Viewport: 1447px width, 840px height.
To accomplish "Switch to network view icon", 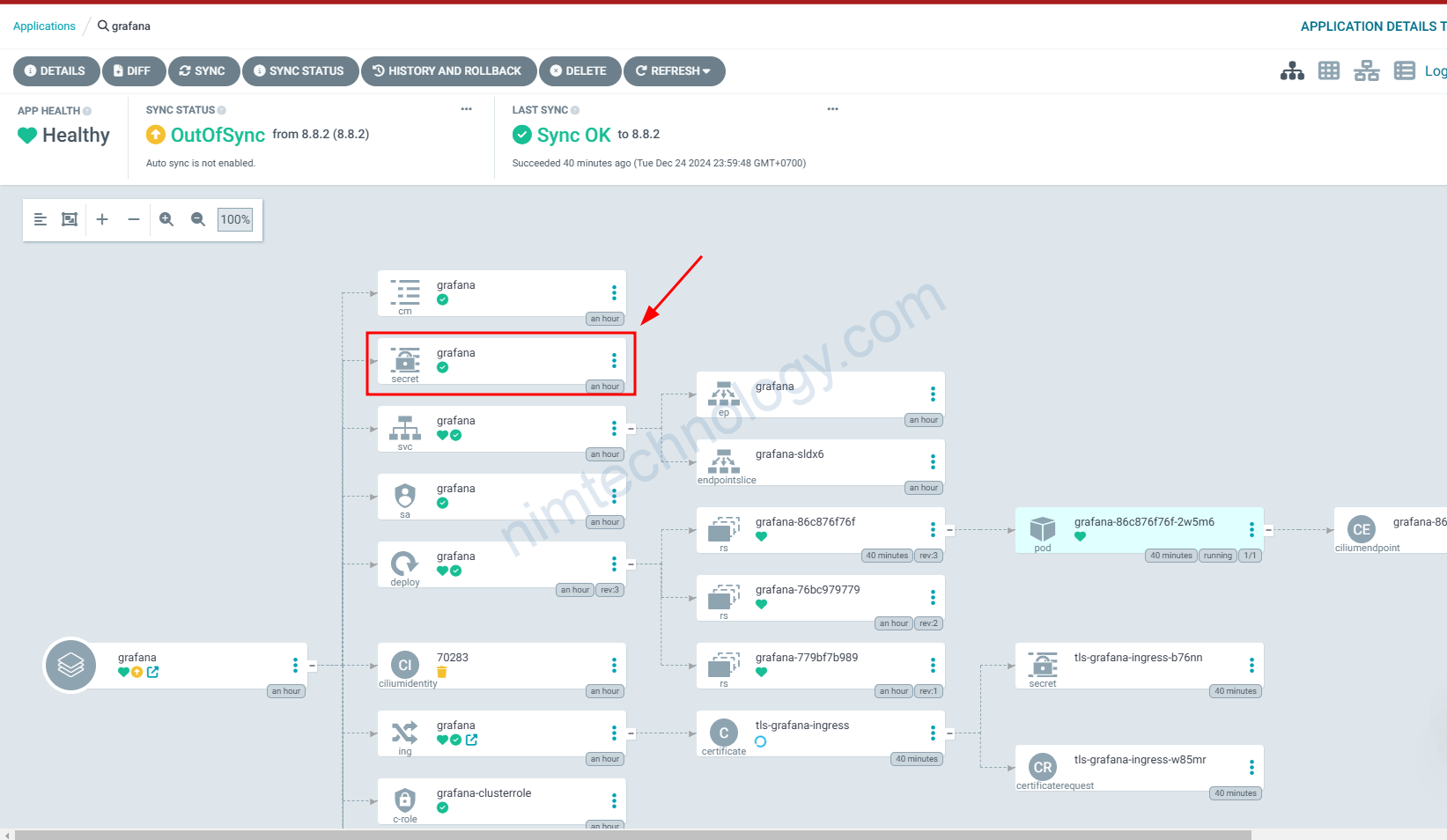I will pos(1367,71).
